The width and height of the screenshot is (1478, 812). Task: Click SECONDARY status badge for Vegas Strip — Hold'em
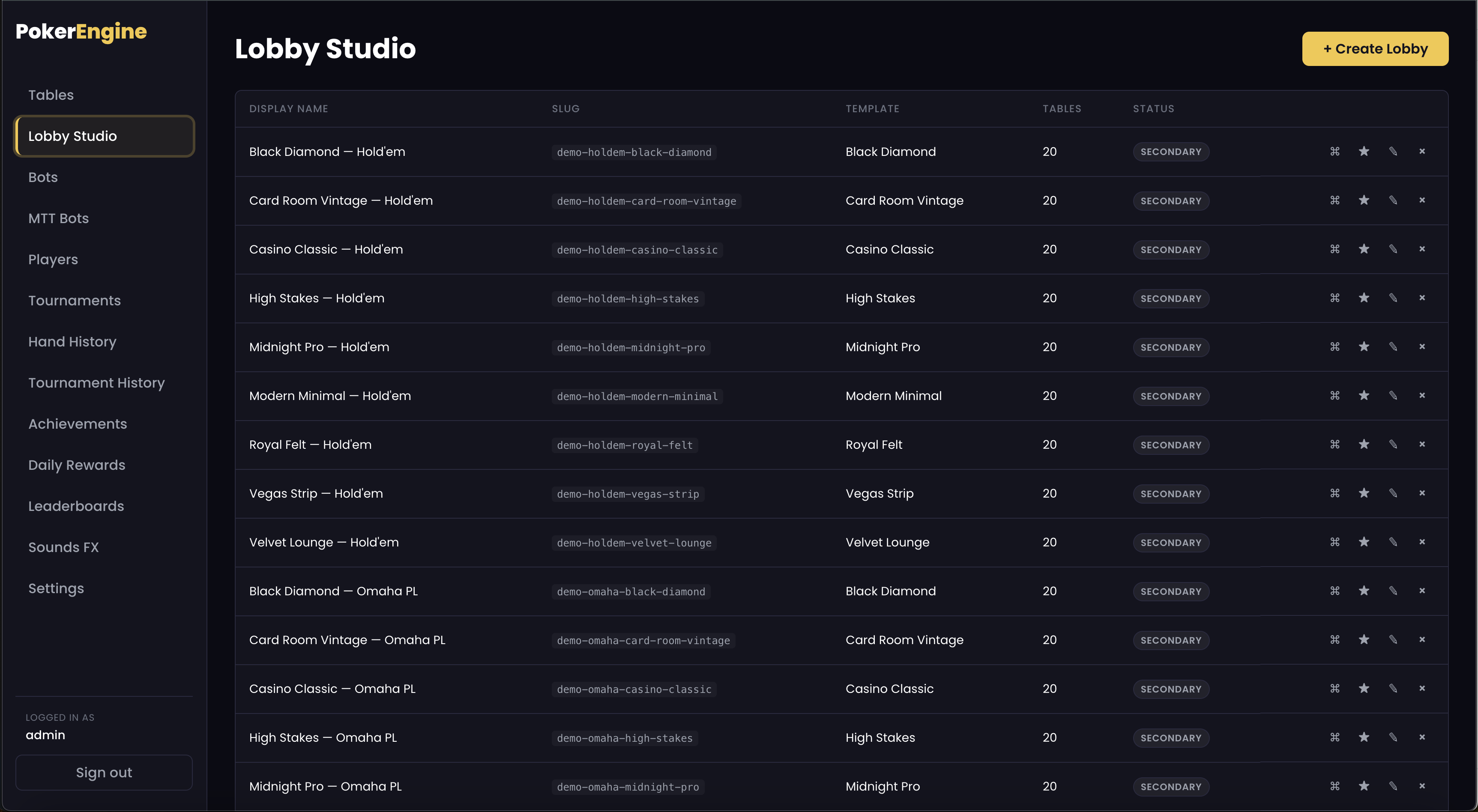tap(1170, 494)
